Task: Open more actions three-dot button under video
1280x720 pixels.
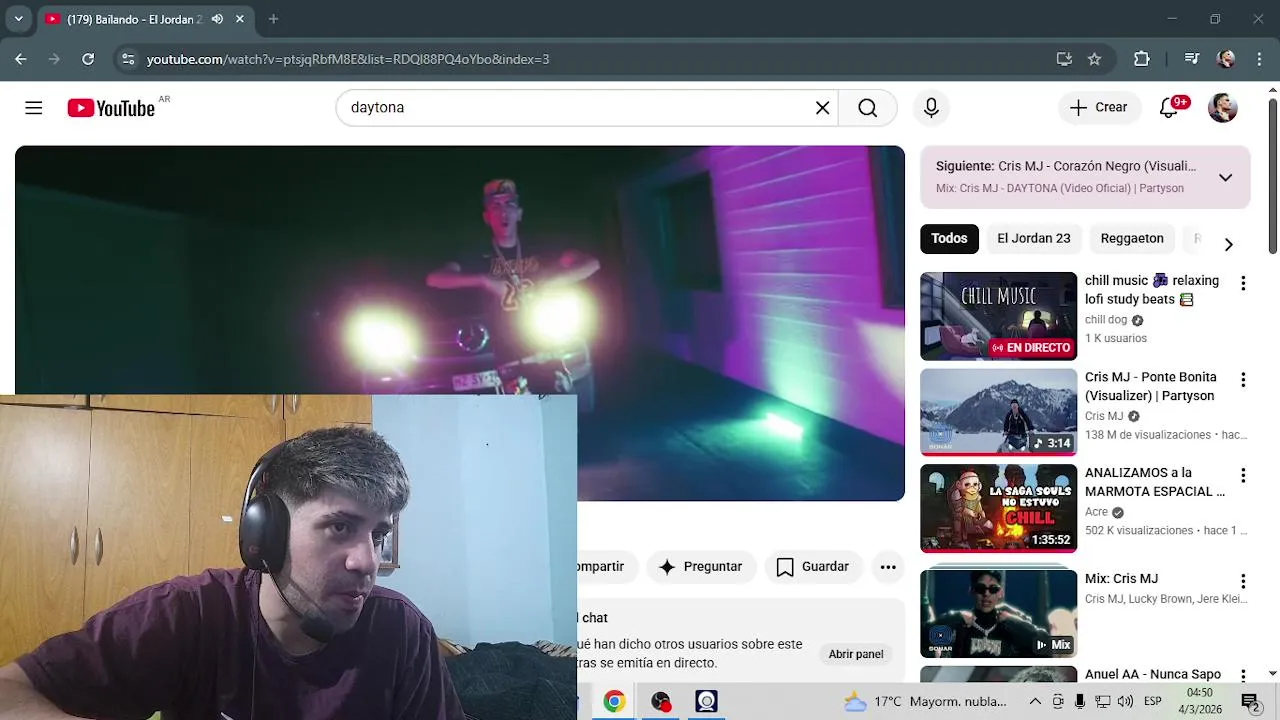Action: coord(888,567)
